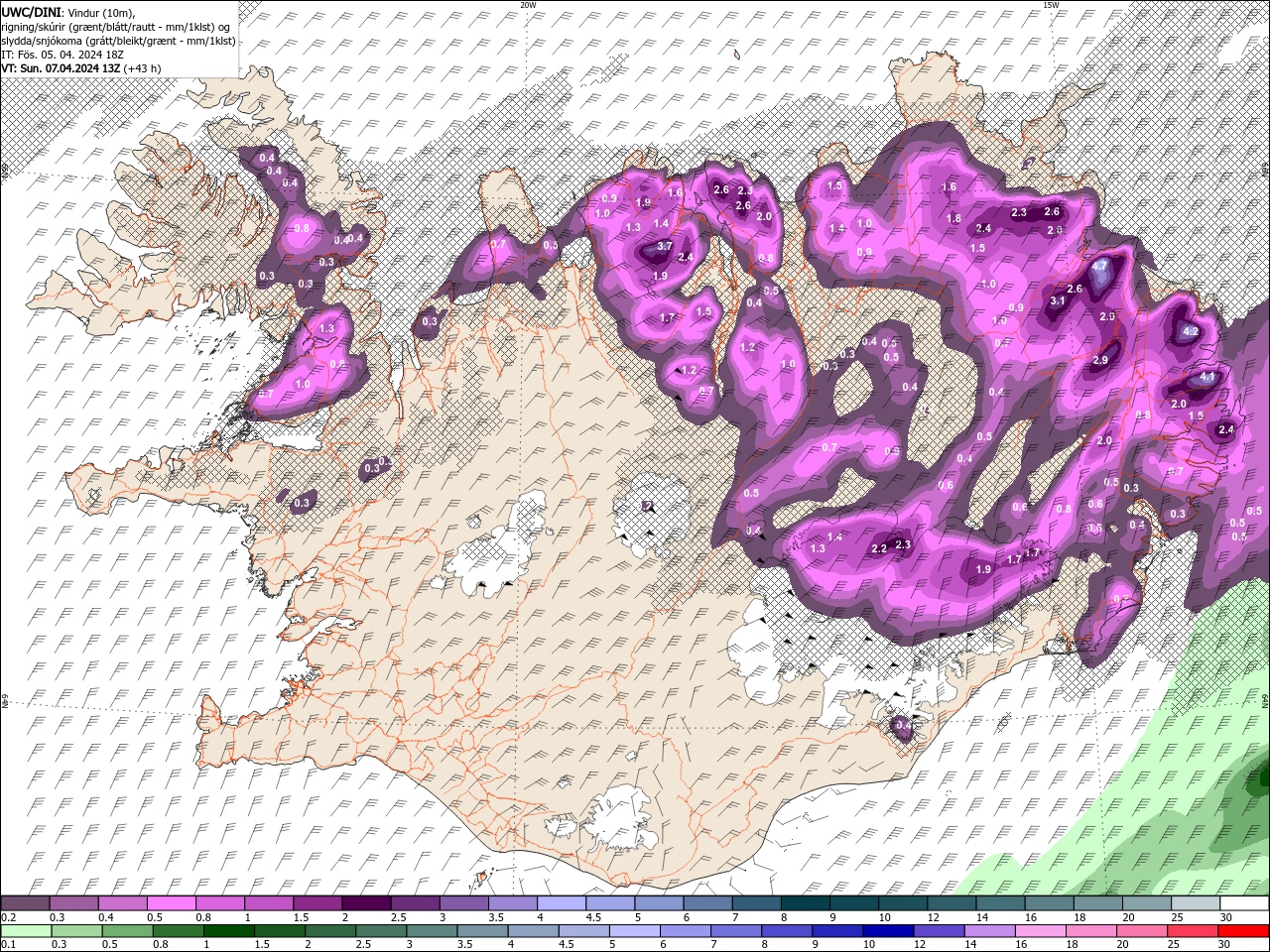Viewport: 1270px width, 952px height.
Task: Click the dusky mauve 0.2 swatch in upper legend
Action: [x=25, y=903]
